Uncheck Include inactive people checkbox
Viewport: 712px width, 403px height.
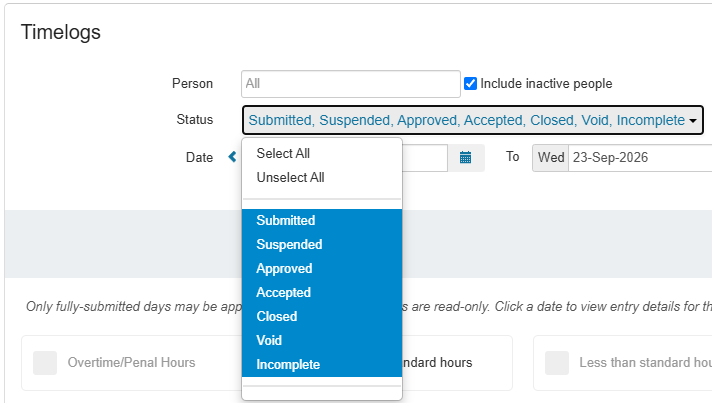(x=470, y=84)
